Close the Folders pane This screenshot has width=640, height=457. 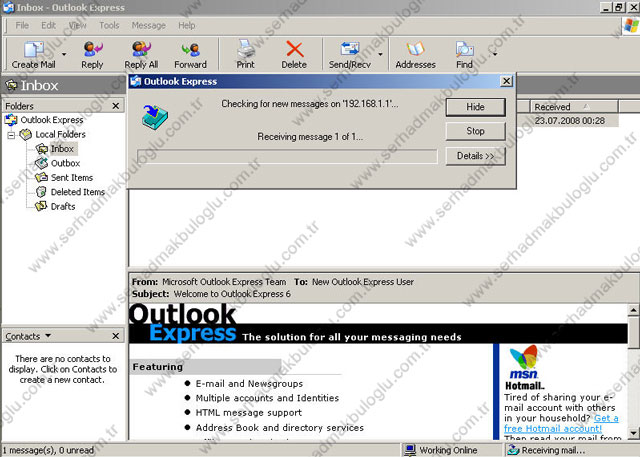[x=116, y=106]
